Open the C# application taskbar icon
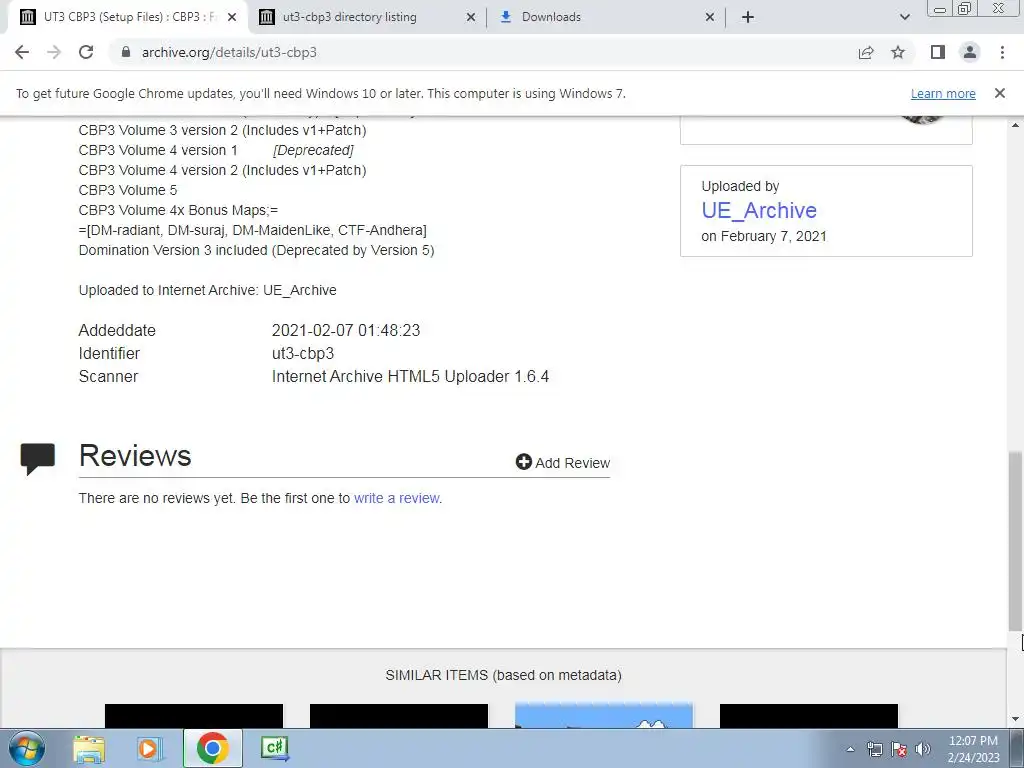Viewport: 1024px width, 768px height. click(x=275, y=748)
